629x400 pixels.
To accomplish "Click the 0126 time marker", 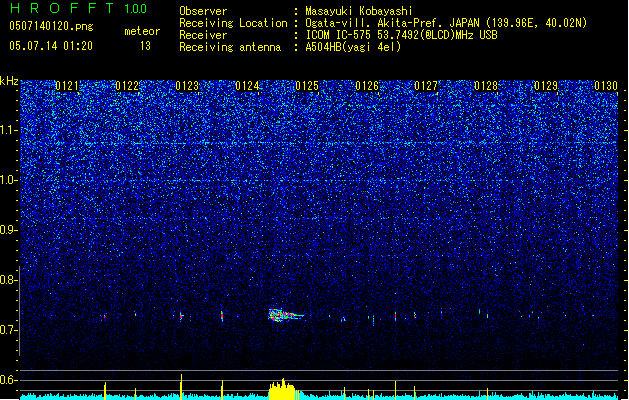I will coord(367,86).
